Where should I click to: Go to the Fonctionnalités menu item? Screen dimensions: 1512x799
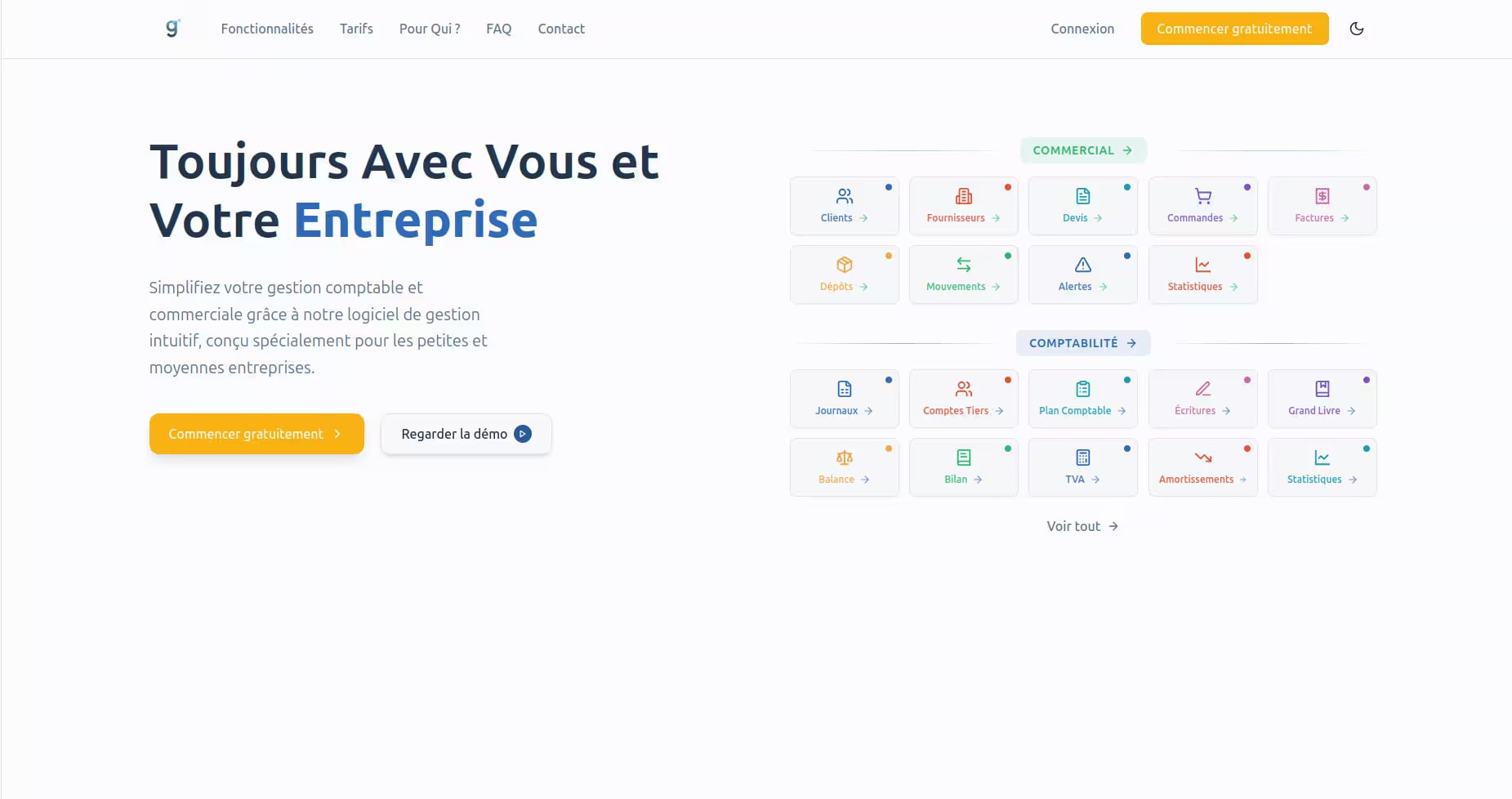click(267, 29)
